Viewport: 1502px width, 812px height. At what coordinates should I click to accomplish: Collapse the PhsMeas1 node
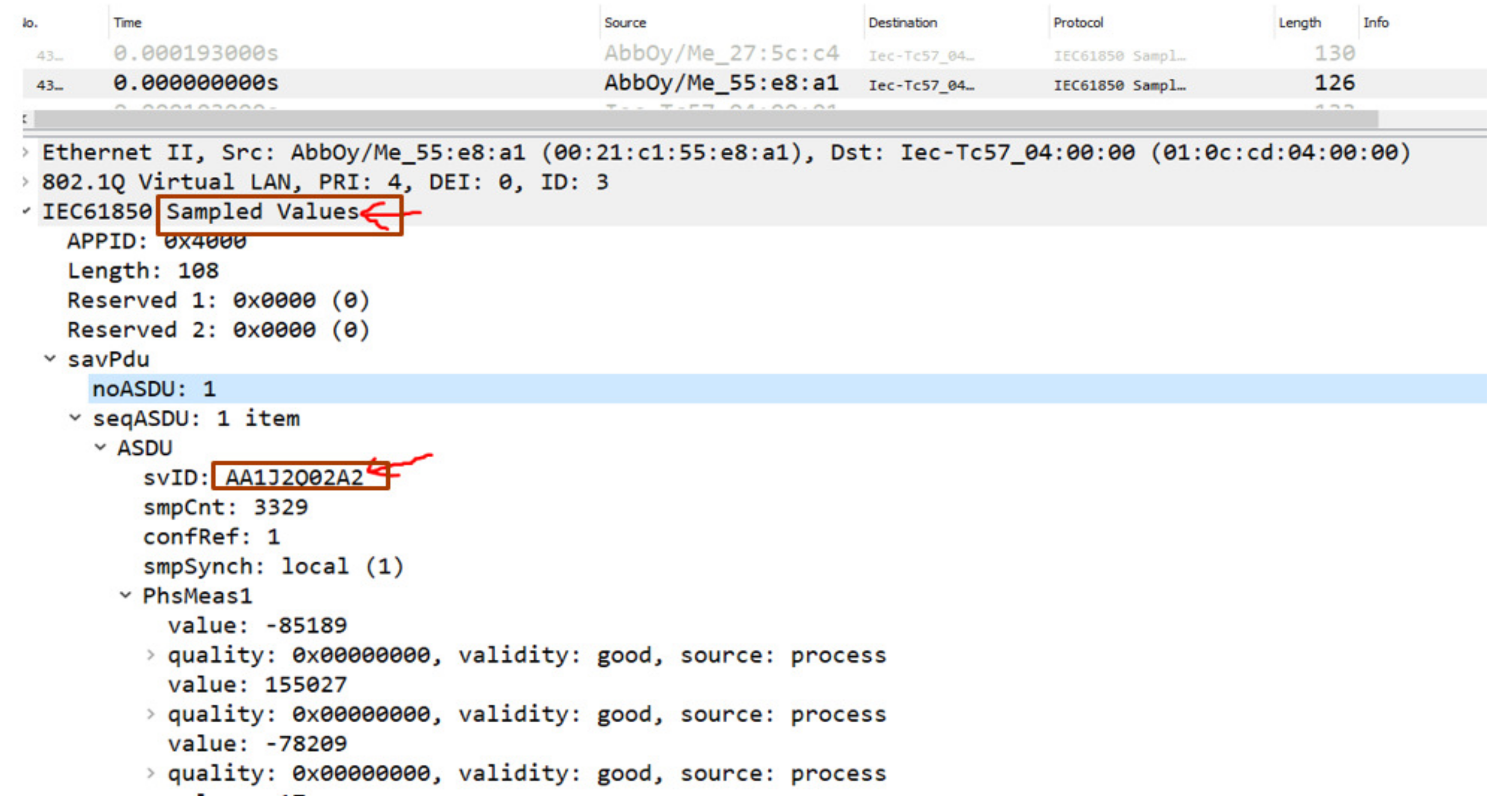coord(125,595)
